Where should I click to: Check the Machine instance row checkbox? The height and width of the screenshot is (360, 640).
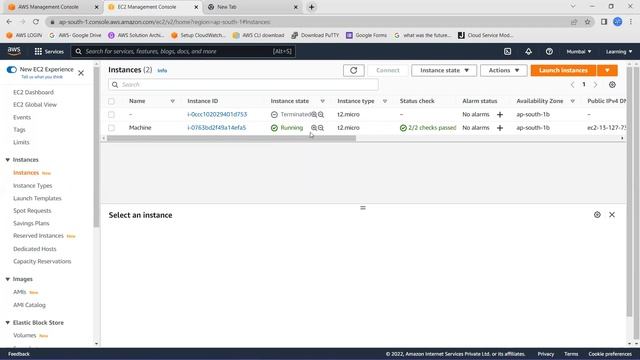(x=111, y=128)
